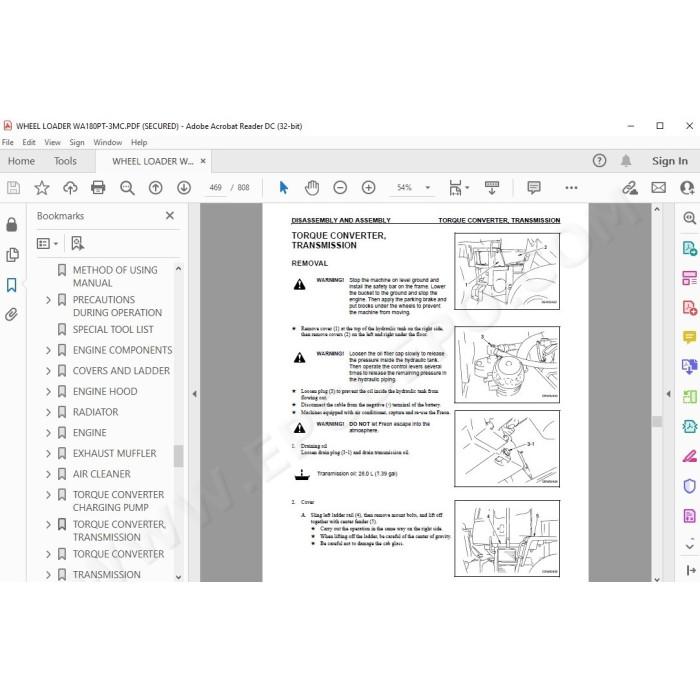Click the security lock icon in sidebar

tap(12, 224)
